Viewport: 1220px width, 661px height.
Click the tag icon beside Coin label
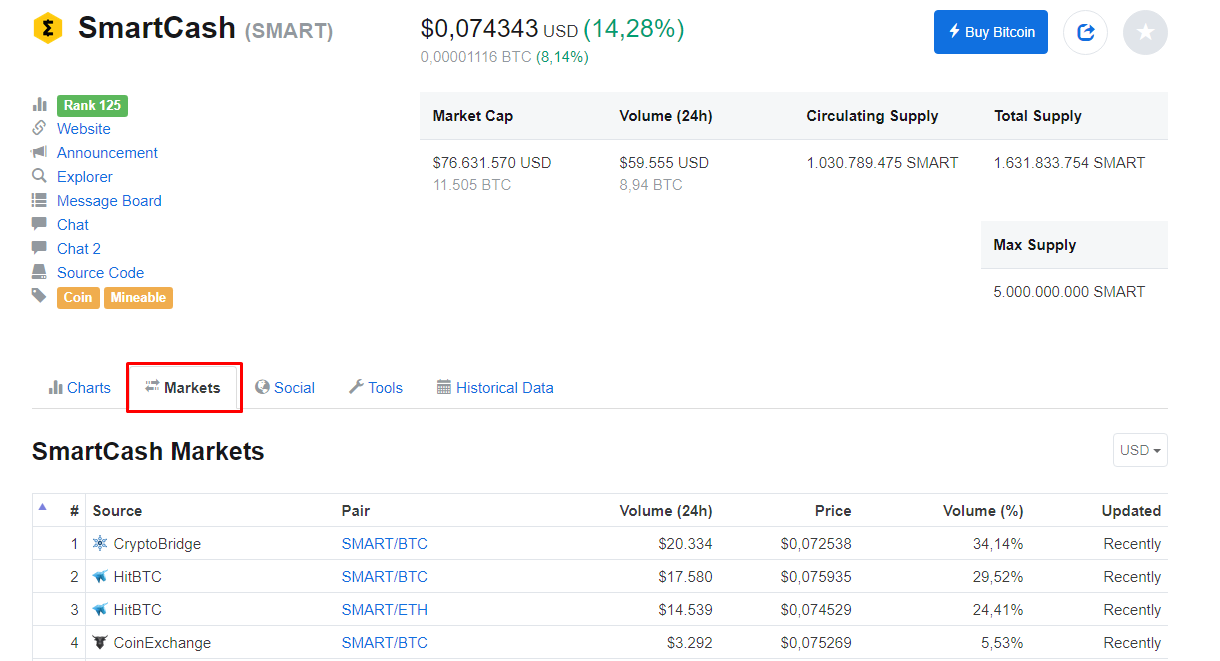pos(40,296)
